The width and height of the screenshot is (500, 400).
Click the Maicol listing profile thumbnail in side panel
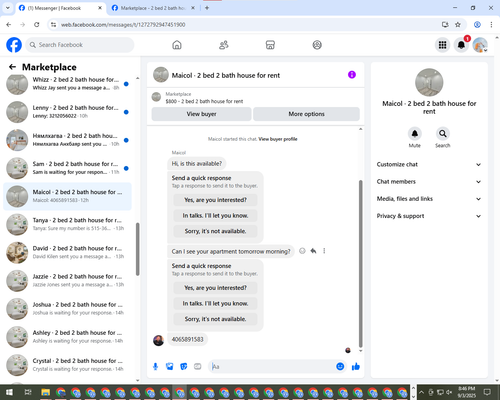pos(429,82)
